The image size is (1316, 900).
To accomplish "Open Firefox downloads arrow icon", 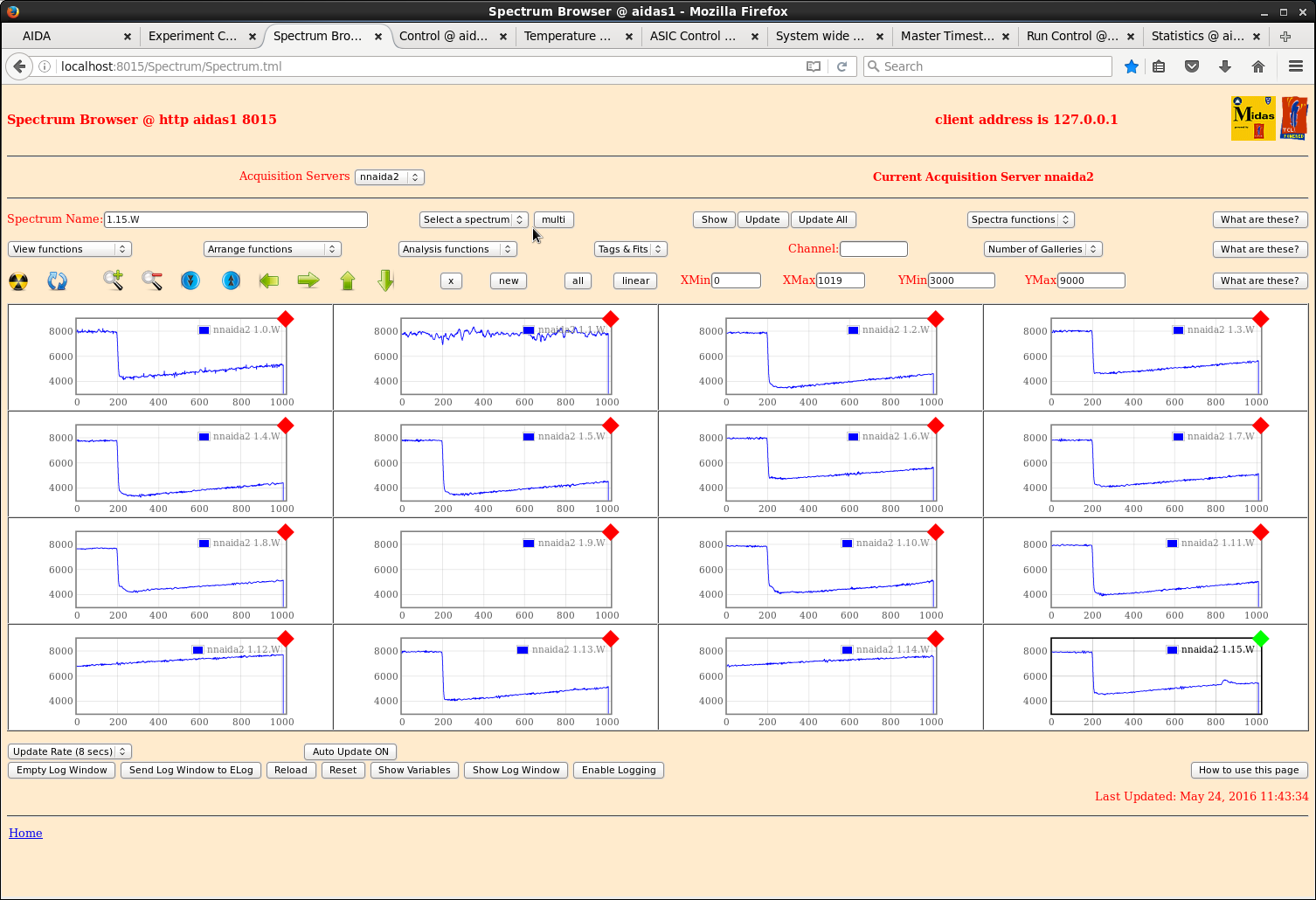I will point(1225,66).
